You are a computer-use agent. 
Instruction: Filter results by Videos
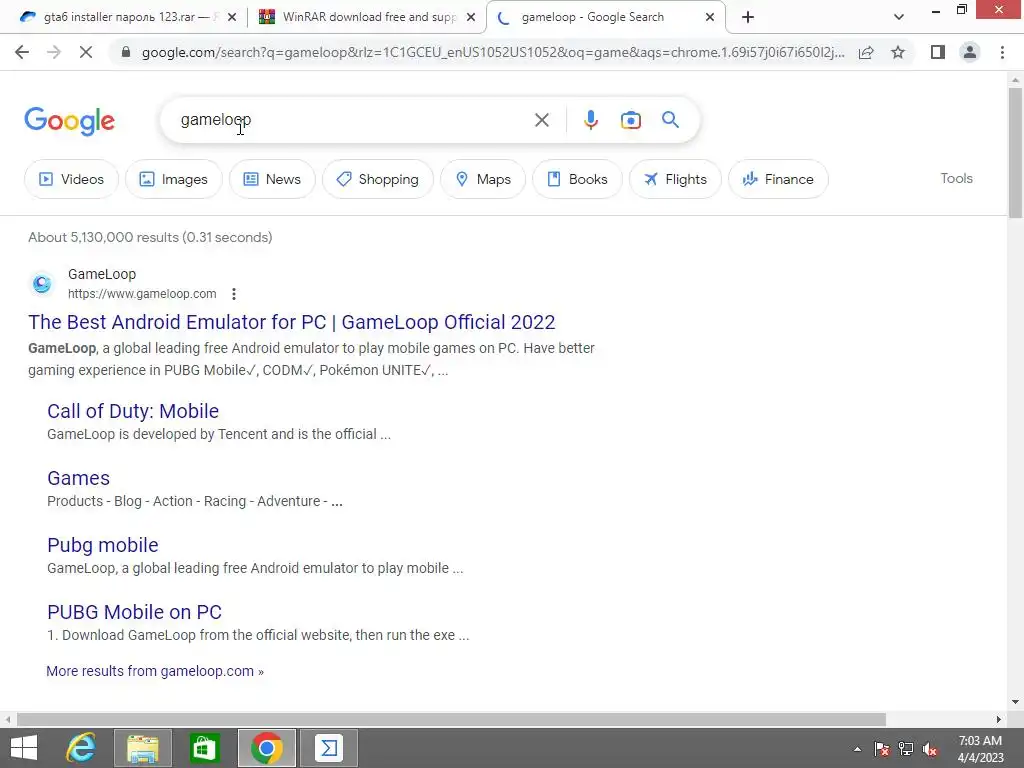pyautogui.click(x=72, y=179)
